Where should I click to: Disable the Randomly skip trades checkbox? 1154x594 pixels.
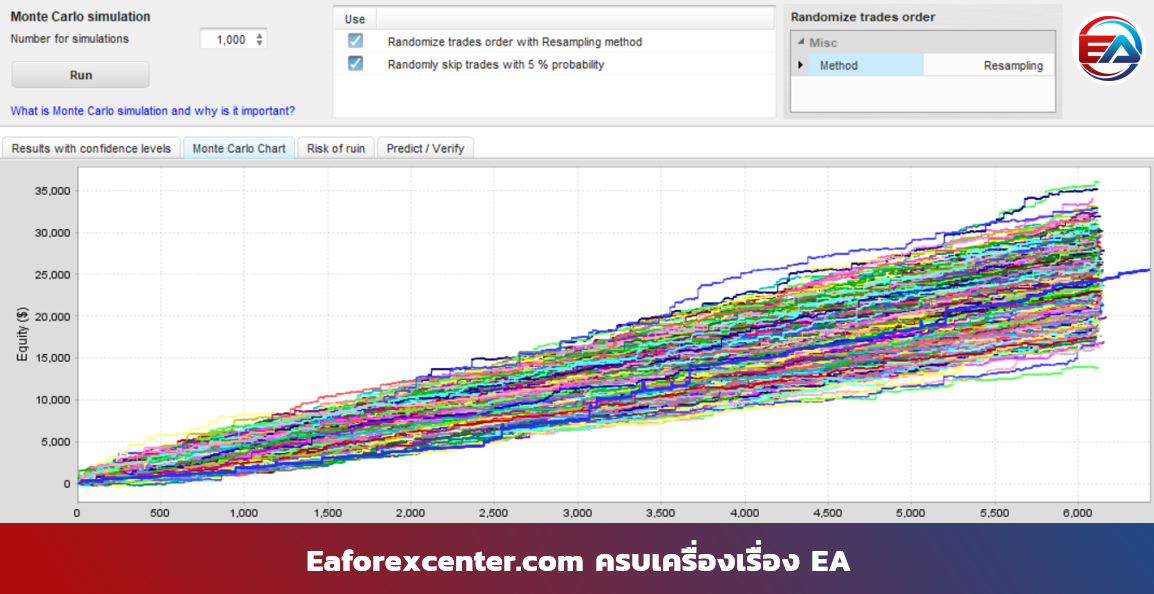point(355,64)
